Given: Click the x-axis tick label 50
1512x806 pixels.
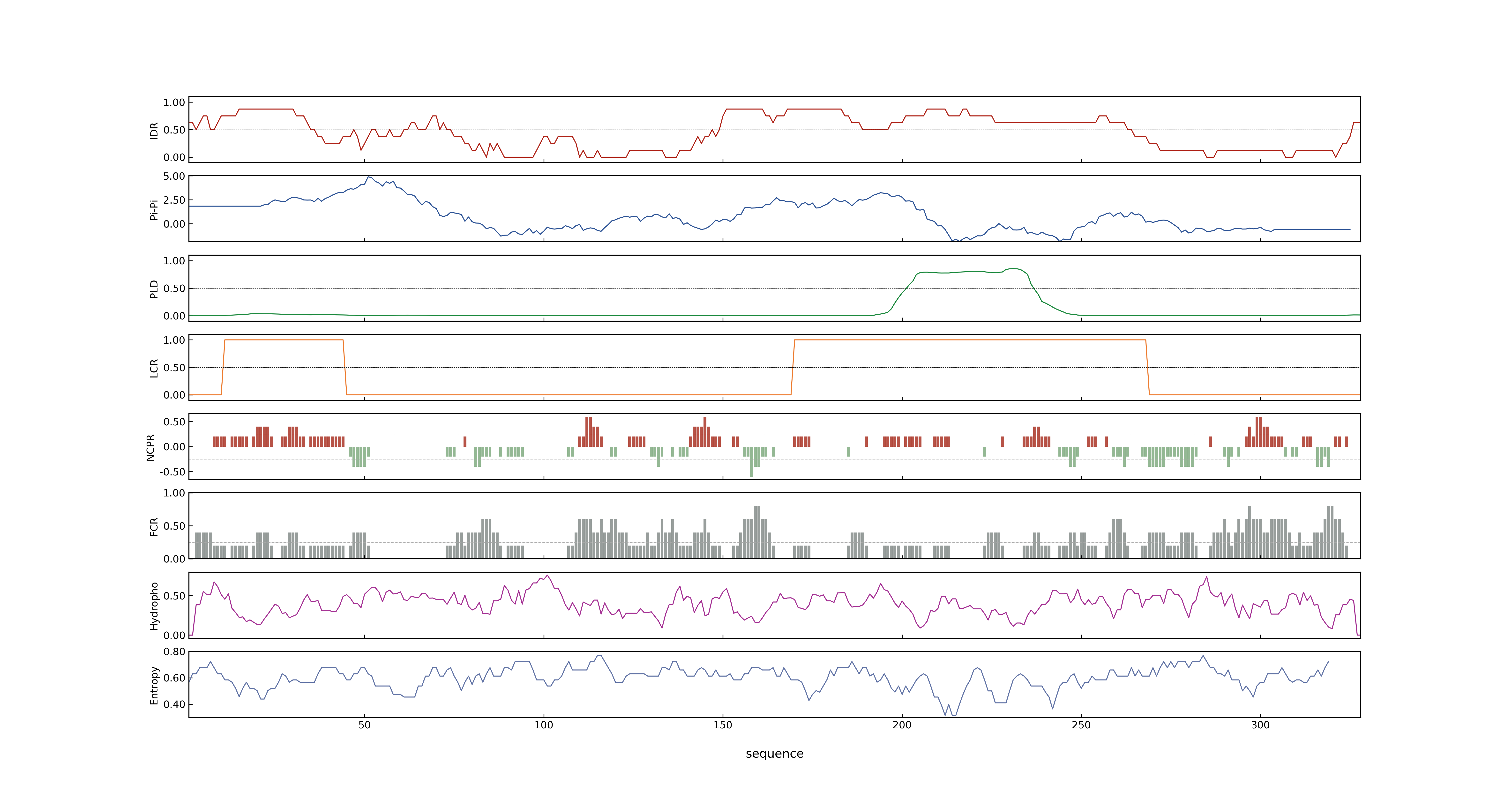Looking at the screenshot, I should [365, 725].
